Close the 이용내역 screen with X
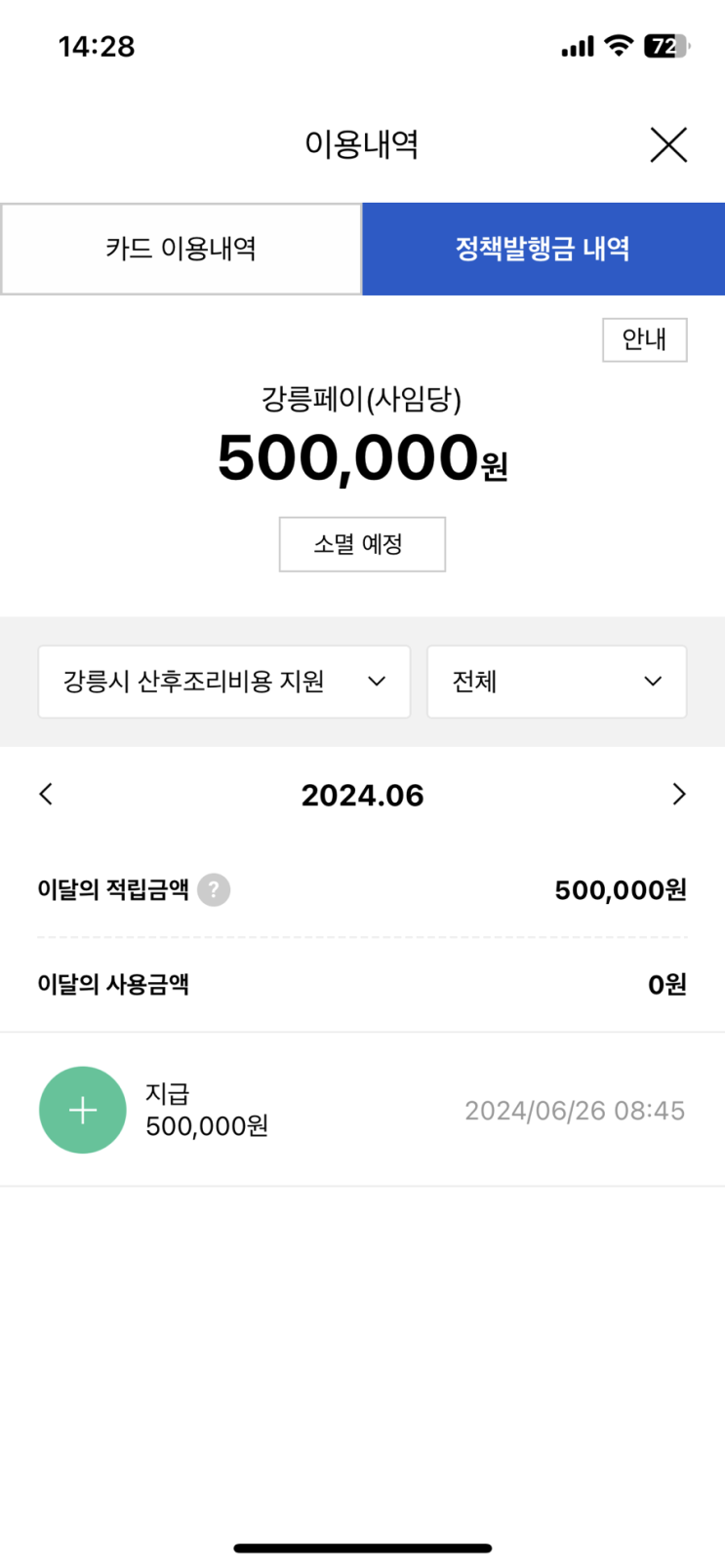Viewport: 725px width, 1568px height. (x=668, y=145)
